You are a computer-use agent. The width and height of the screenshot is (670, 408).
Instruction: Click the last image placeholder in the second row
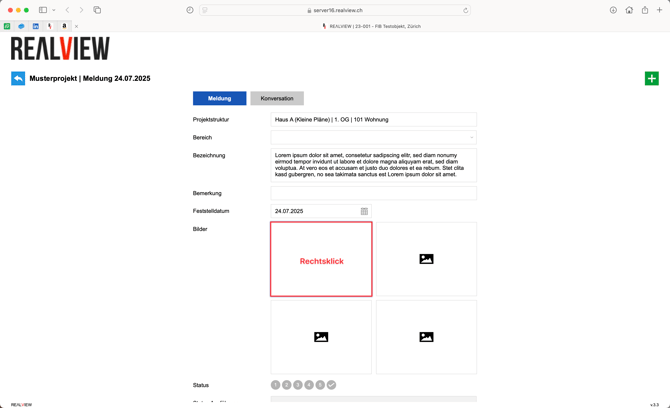(x=426, y=337)
